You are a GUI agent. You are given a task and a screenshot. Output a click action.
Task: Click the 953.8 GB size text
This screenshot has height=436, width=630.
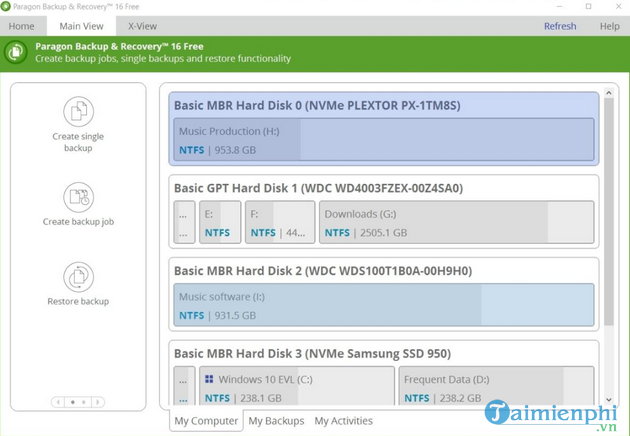pyautogui.click(x=235, y=150)
